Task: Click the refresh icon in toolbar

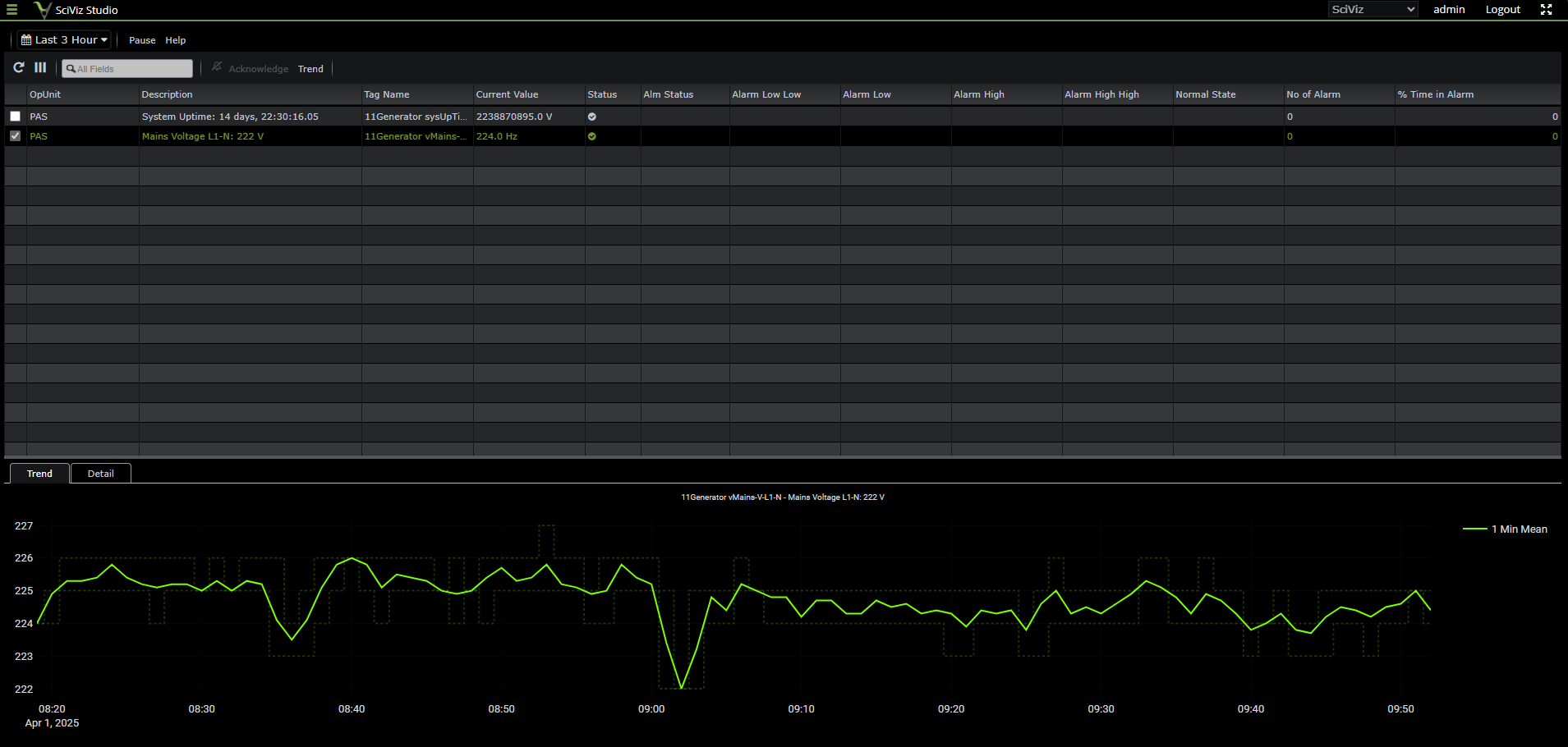Action: [19, 67]
